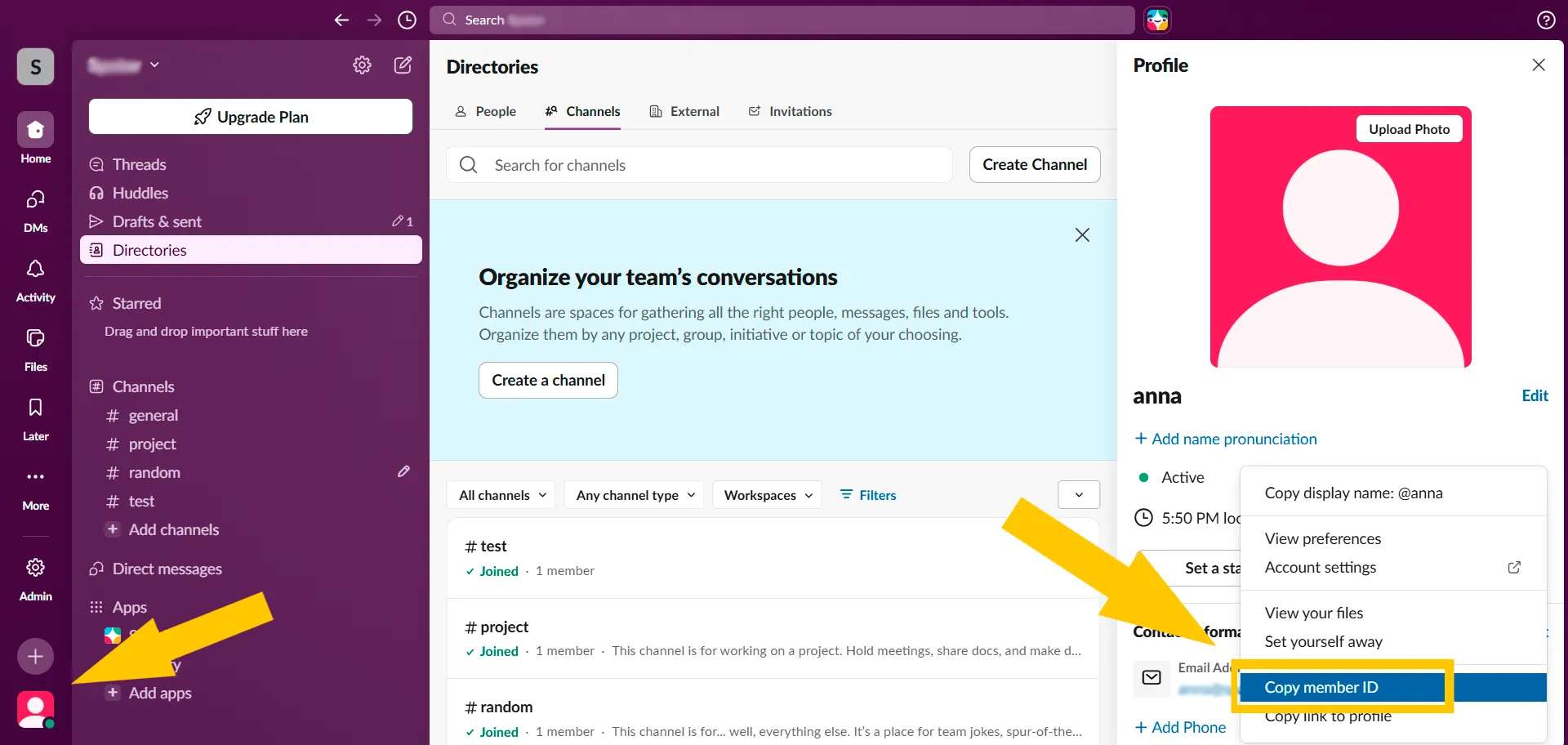
Task: Open the sort chevron dropdown button
Action: [1079, 495]
